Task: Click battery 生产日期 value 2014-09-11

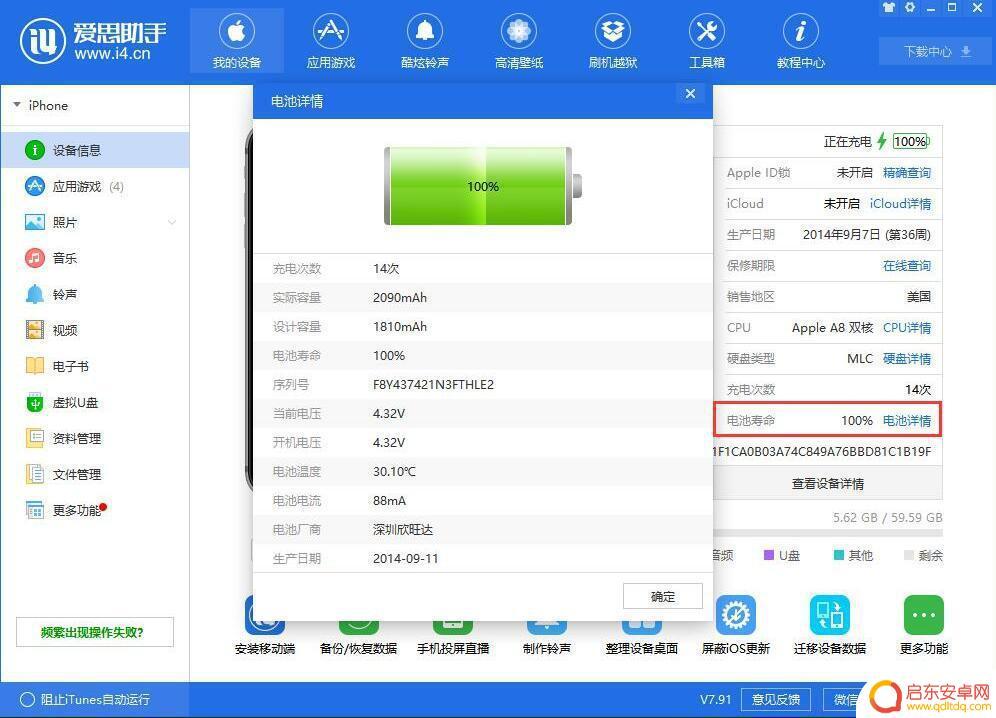Action: click(406, 559)
